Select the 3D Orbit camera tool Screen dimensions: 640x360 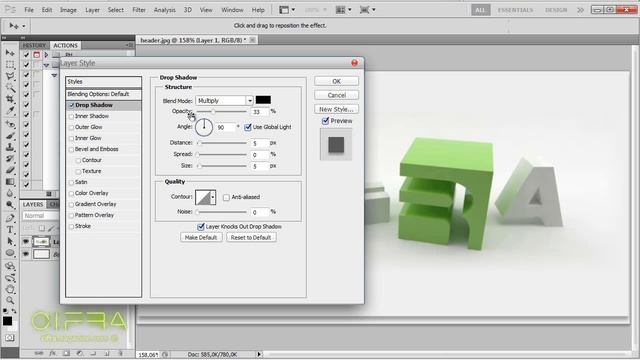[10, 278]
